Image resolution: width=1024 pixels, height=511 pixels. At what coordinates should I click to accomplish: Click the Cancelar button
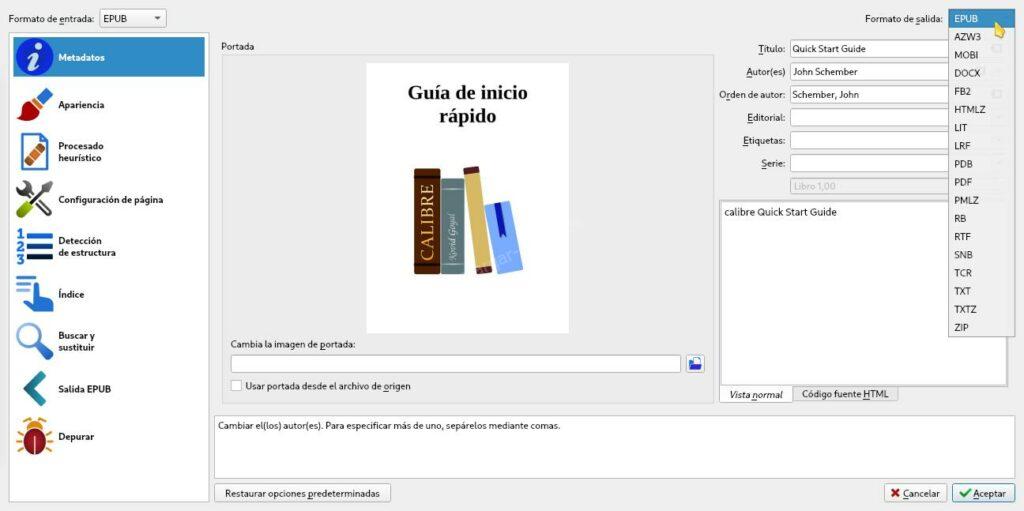[915, 493]
